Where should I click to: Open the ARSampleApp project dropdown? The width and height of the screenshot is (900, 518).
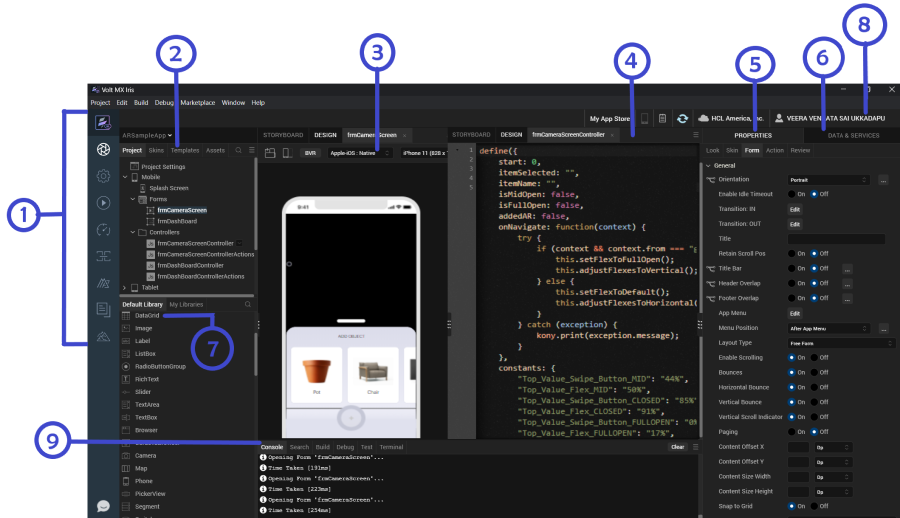[x=147, y=136]
